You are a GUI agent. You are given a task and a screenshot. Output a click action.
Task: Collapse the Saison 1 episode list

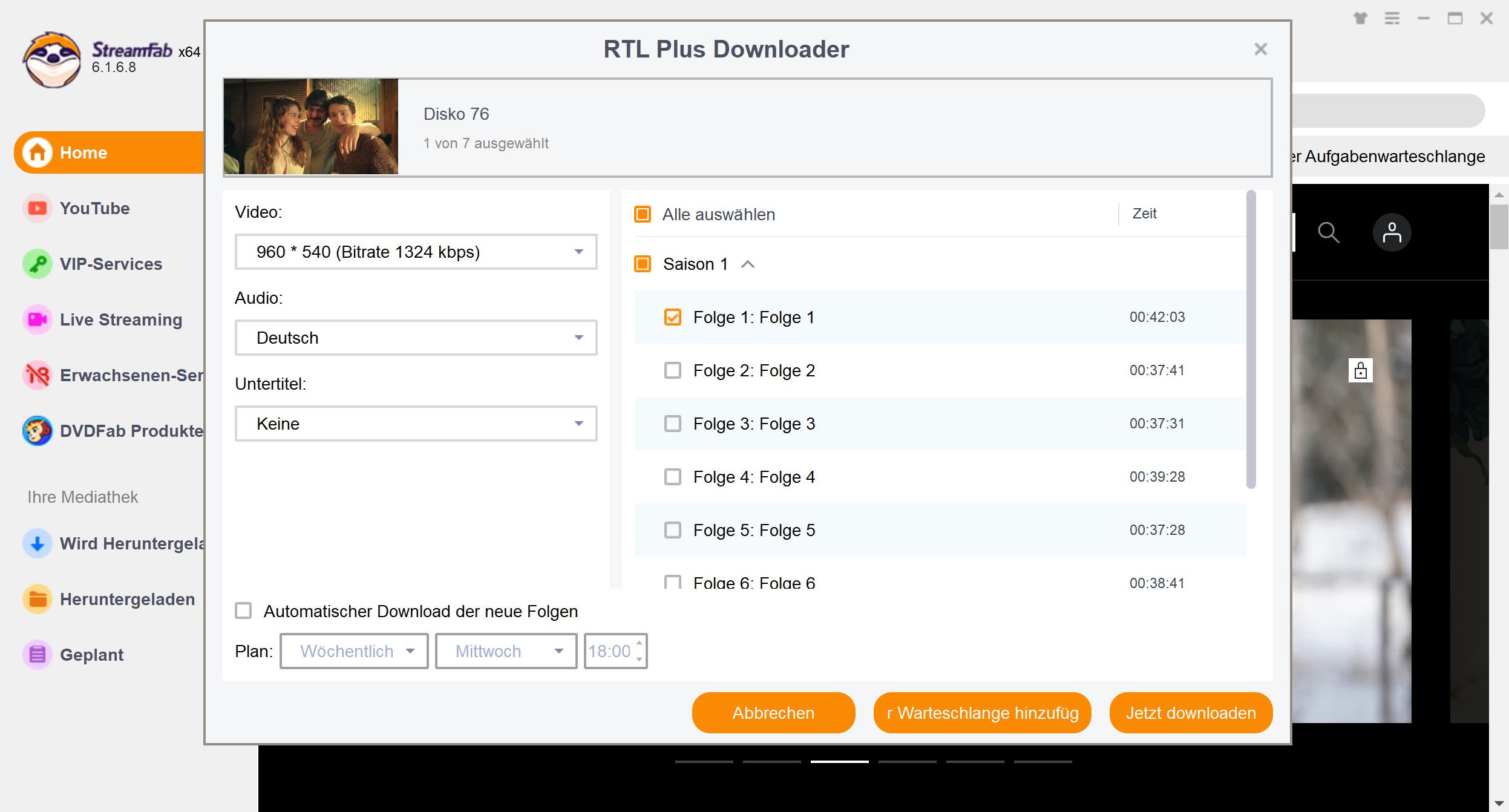748,264
